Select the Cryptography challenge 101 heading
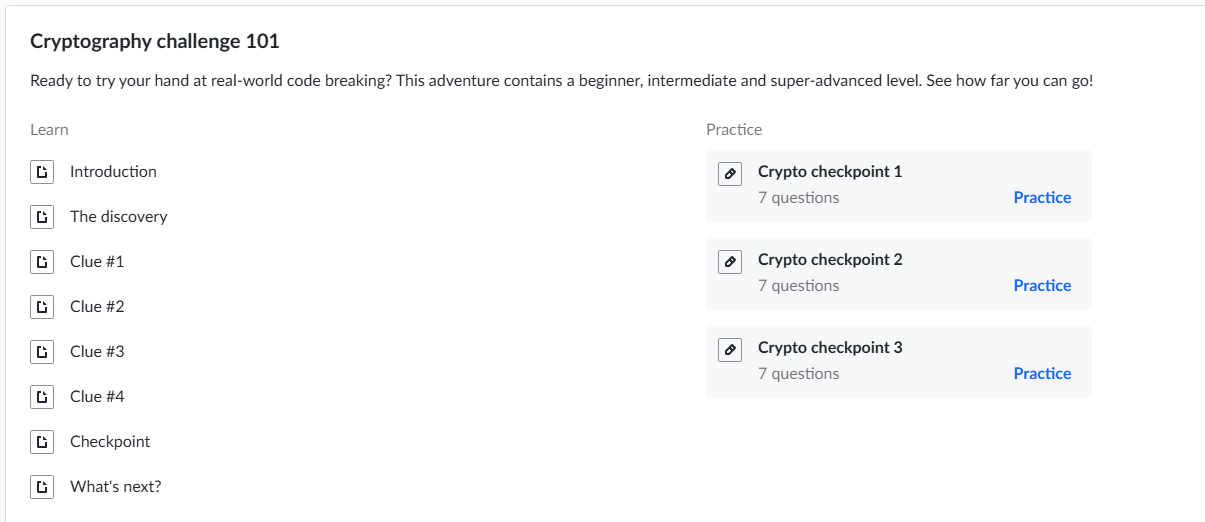Image resolution: width=1205 pixels, height=522 pixels. (x=155, y=41)
